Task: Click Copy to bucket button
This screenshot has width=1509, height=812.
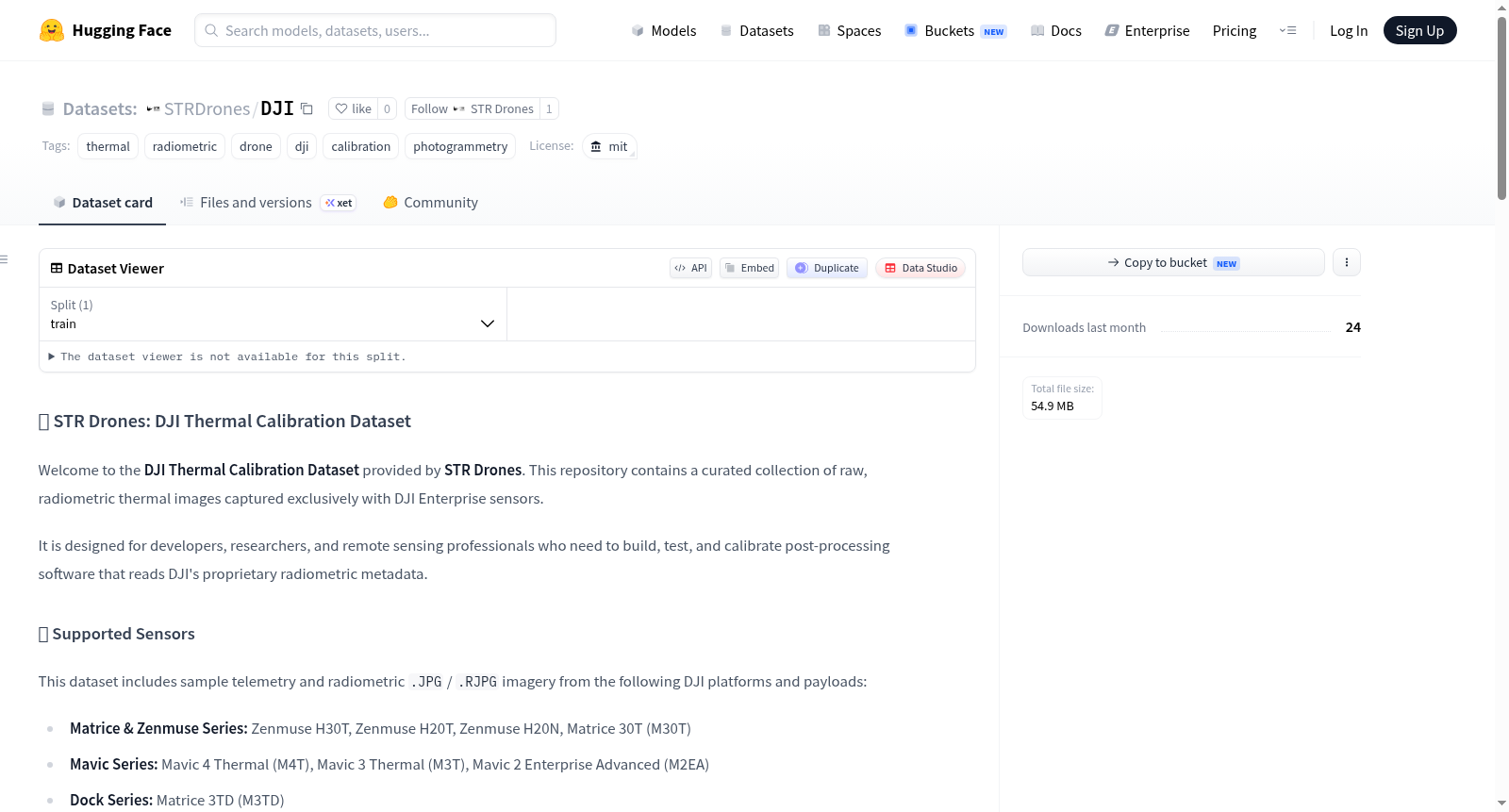Action: click(x=1173, y=262)
